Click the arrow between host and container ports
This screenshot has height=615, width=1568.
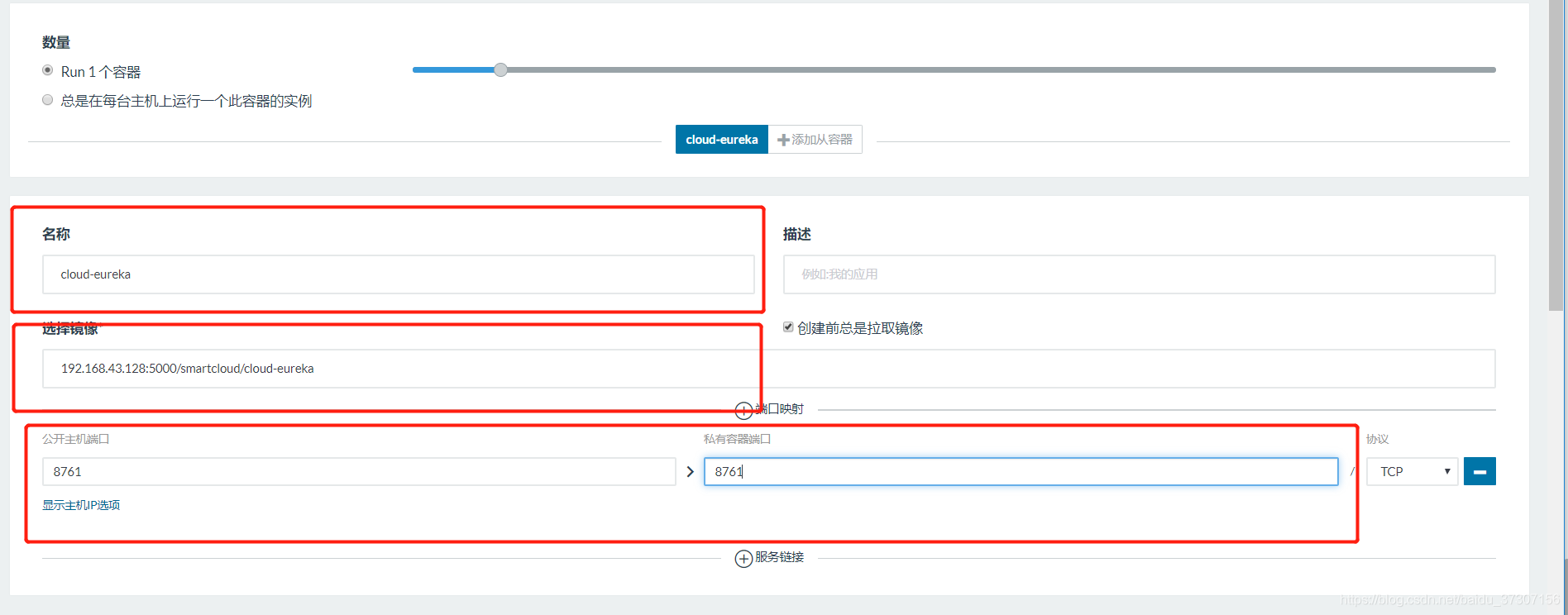pos(691,471)
